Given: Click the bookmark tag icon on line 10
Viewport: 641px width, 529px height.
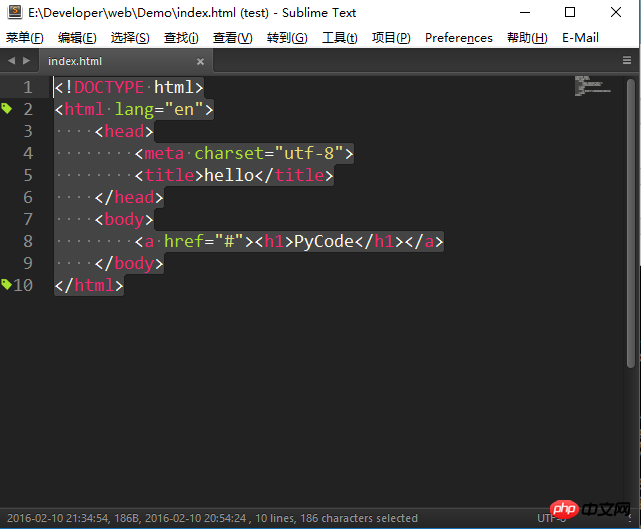Looking at the screenshot, I should [x=6, y=284].
